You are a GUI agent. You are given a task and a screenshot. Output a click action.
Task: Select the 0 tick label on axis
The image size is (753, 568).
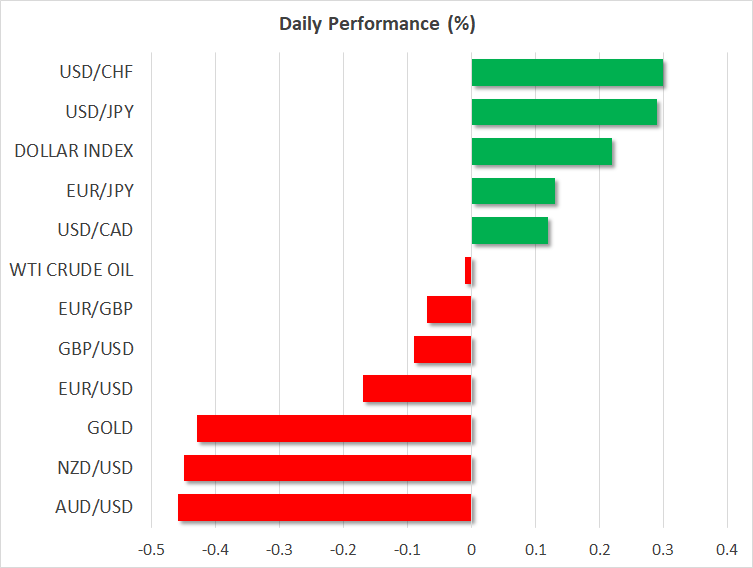click(x=471, y=549)
